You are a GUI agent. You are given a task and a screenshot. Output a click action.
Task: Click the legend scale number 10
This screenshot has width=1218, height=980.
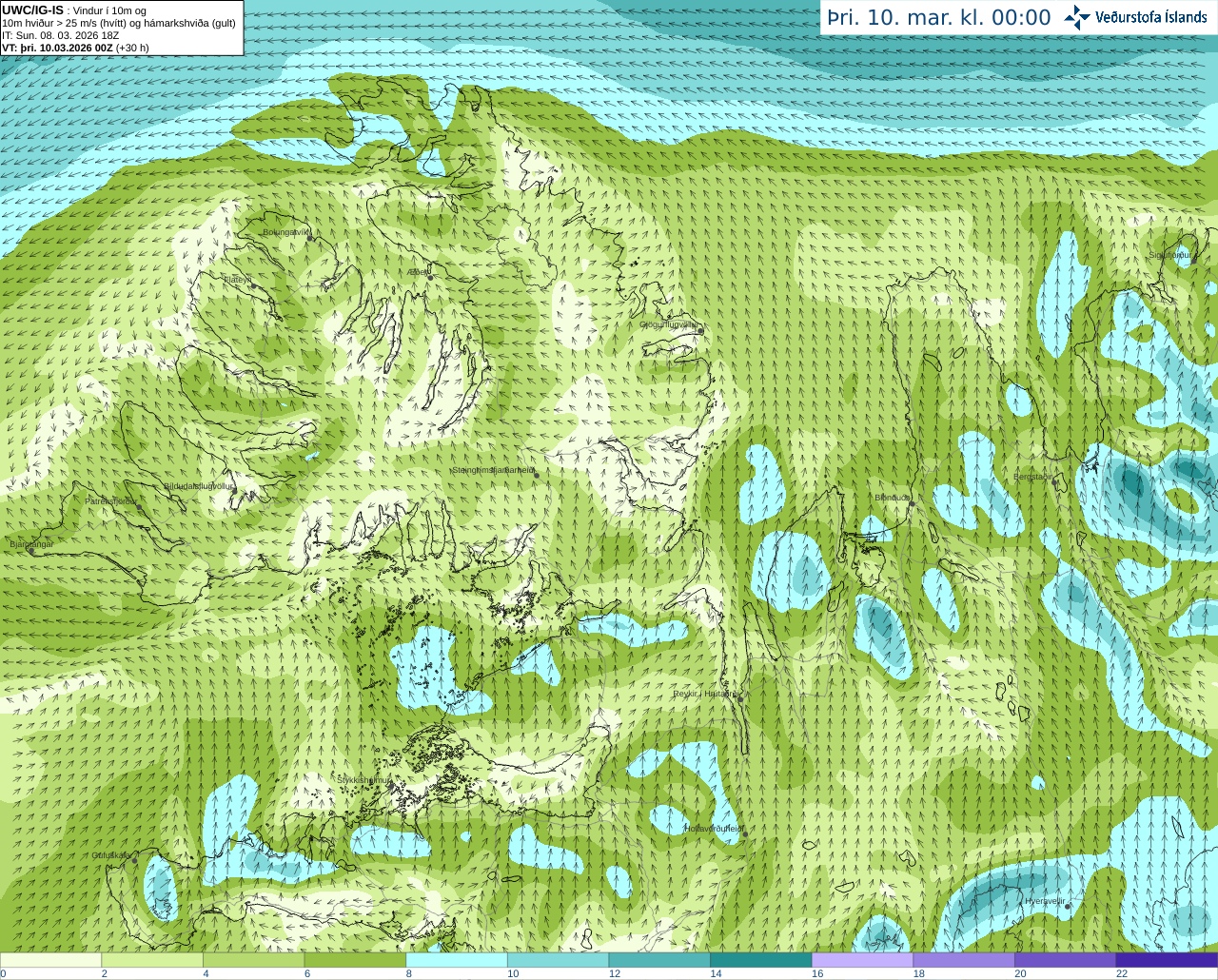coord(513,973)
